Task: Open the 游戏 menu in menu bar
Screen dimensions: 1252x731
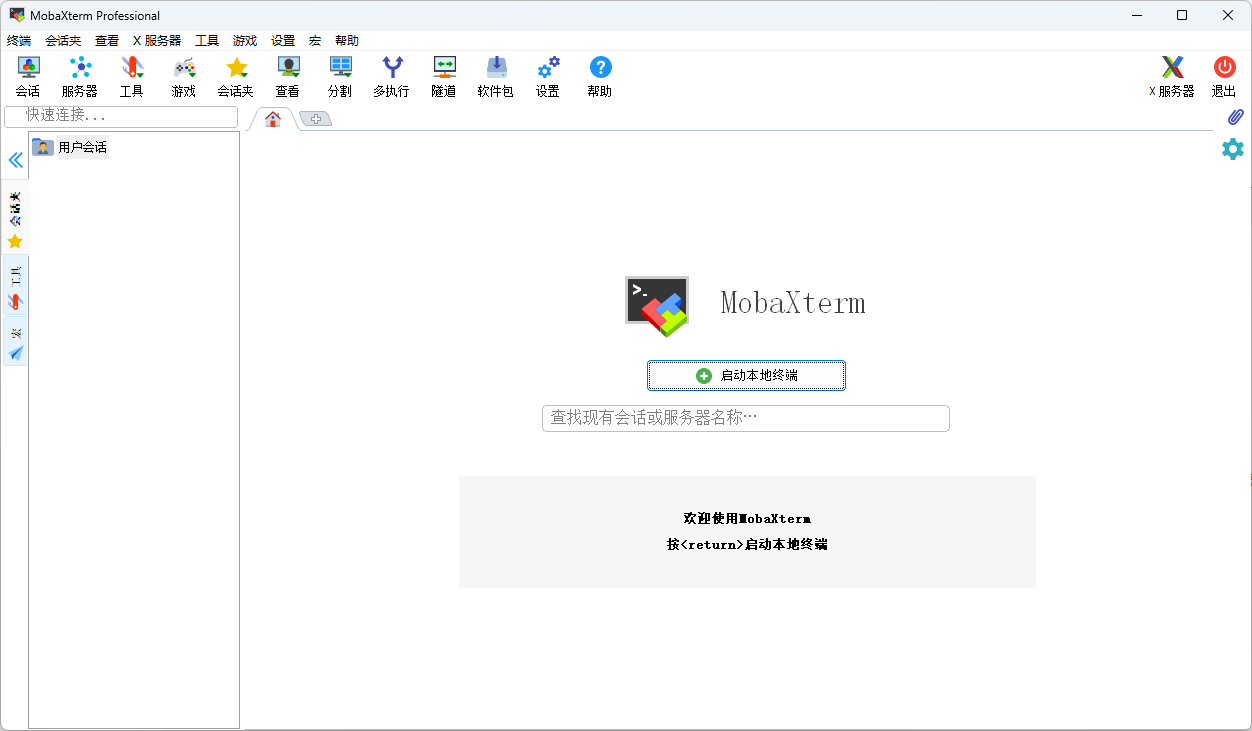Action: tap(245, 41)
